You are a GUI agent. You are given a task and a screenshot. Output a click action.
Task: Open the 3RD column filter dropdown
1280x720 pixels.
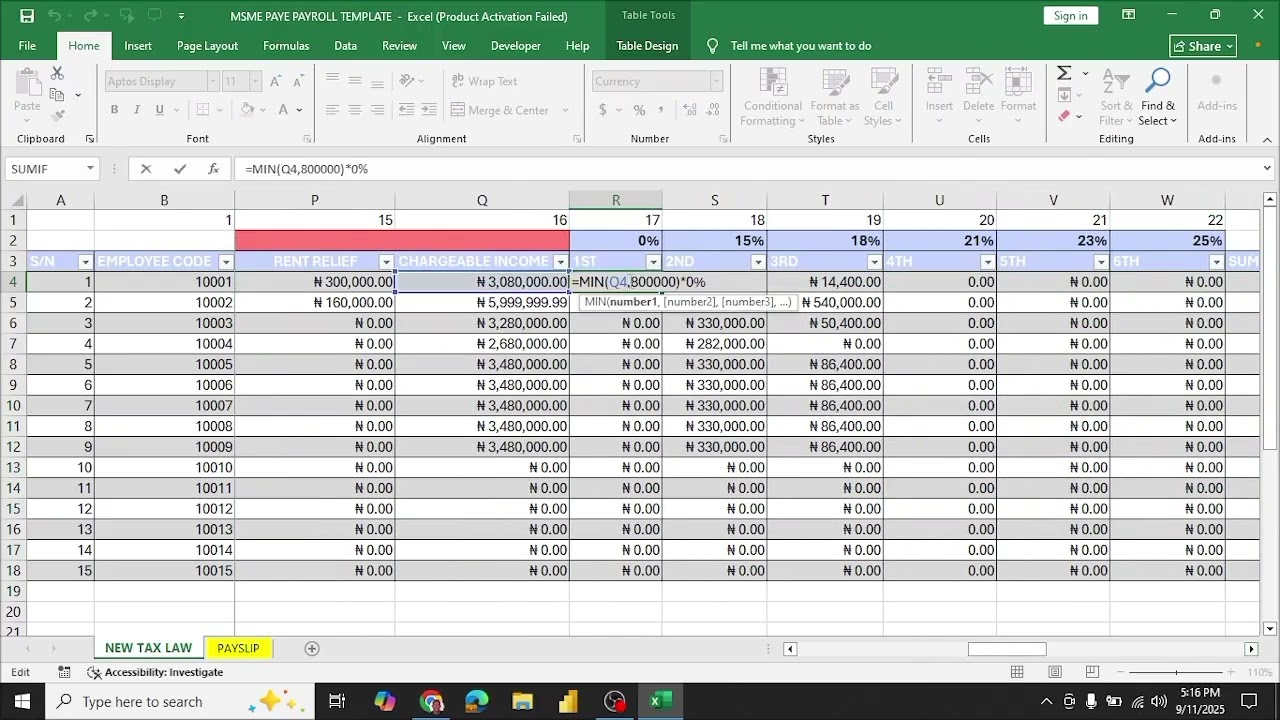[x=873, y=262]
